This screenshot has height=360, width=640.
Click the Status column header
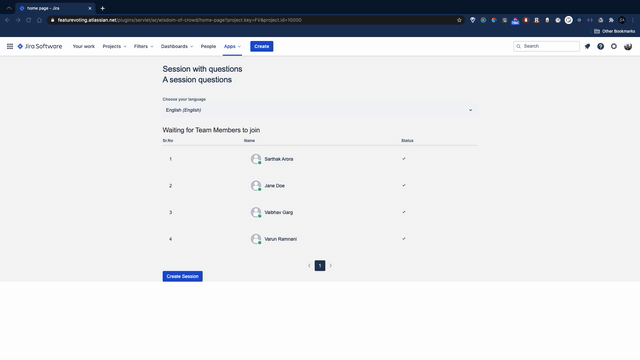(x=407, y=141)
